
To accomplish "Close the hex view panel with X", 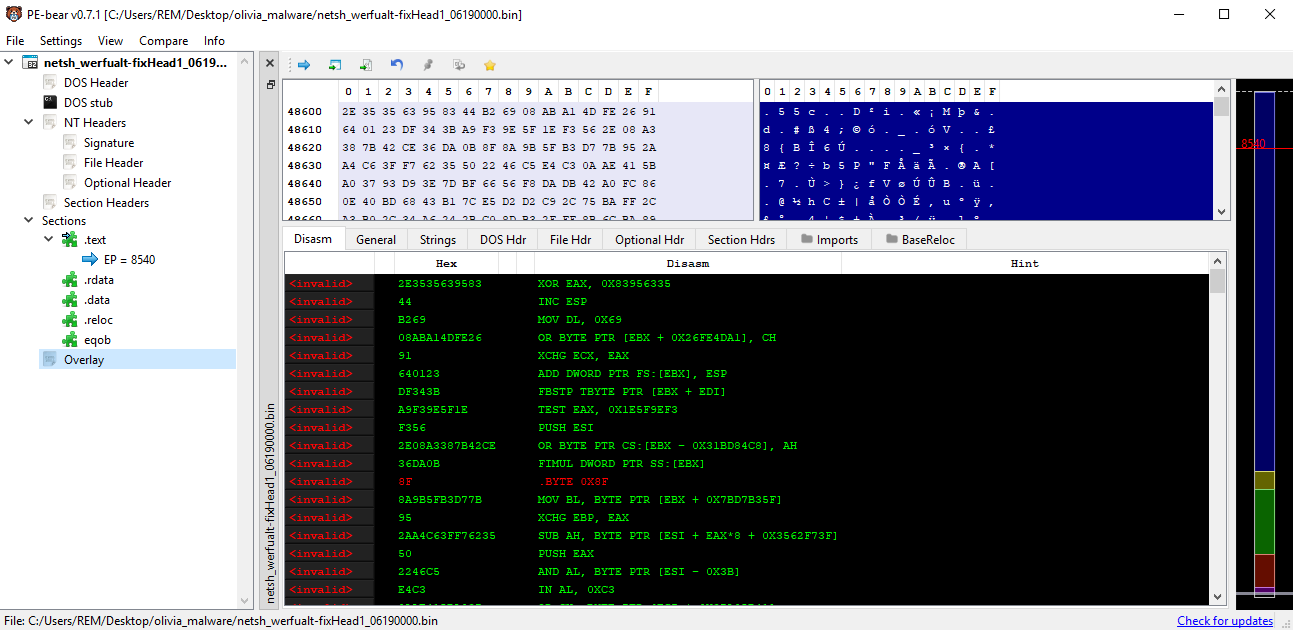I will point(270,63).
